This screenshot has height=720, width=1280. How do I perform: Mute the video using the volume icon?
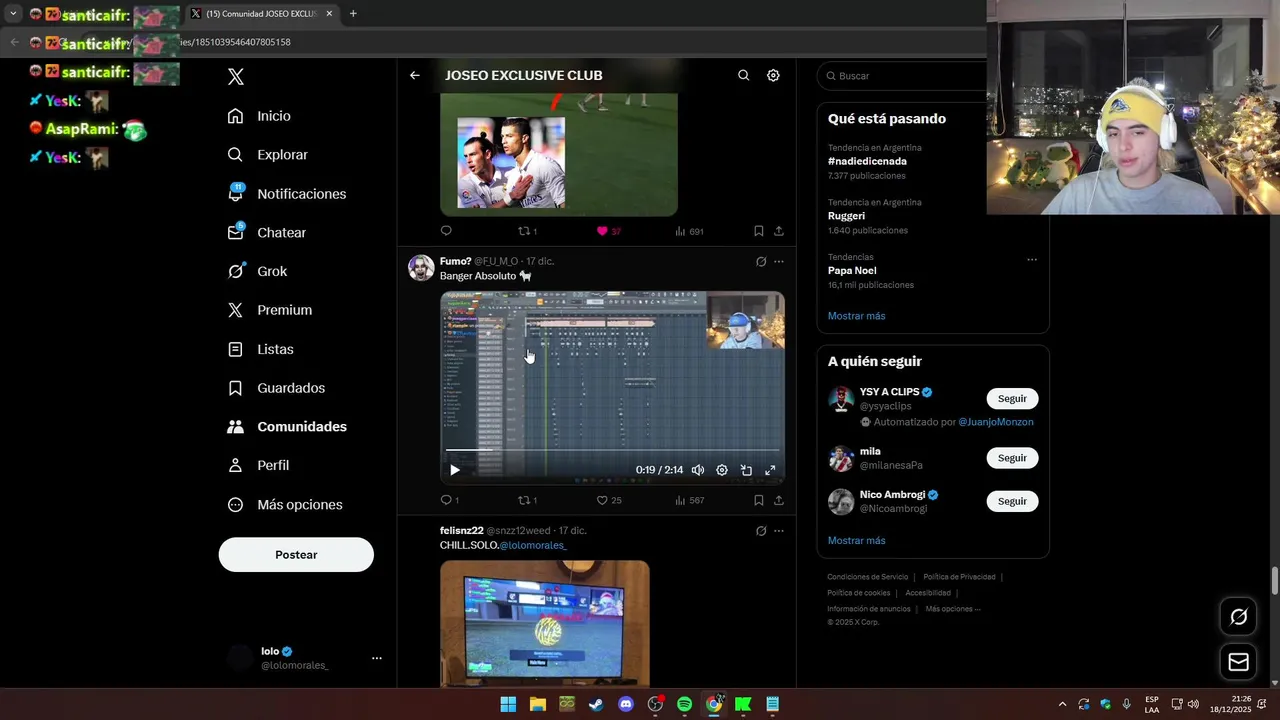698,470
